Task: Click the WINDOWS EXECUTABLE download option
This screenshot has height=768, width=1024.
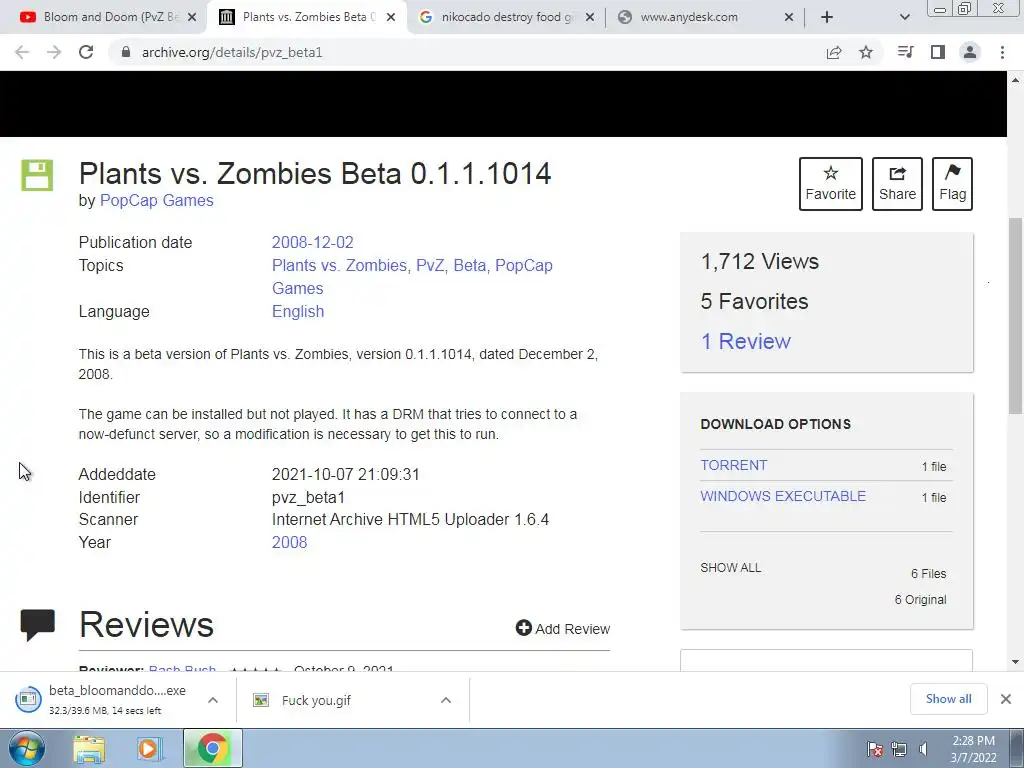Action: 783,496
